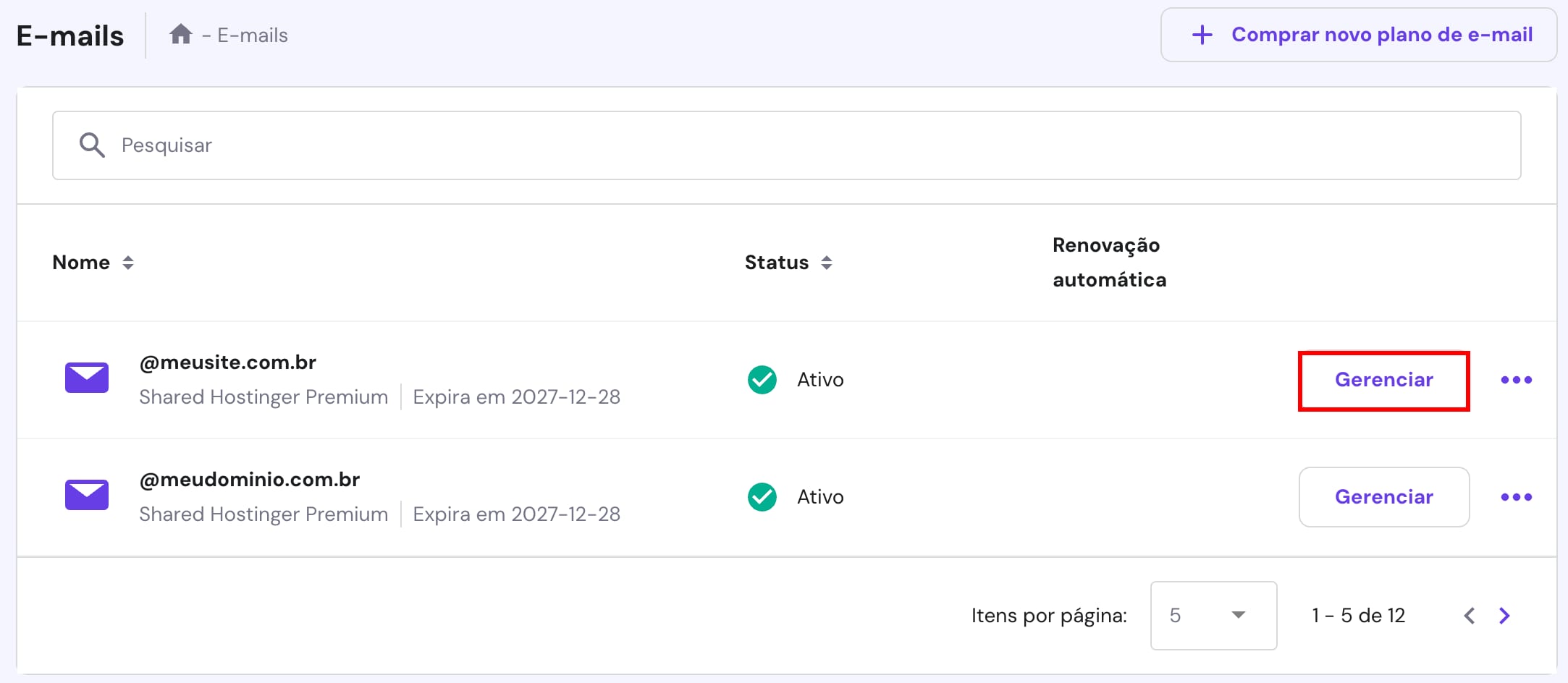
Task: Click the plus icon on the purchase button
Action: click(x=1202, y=34)
